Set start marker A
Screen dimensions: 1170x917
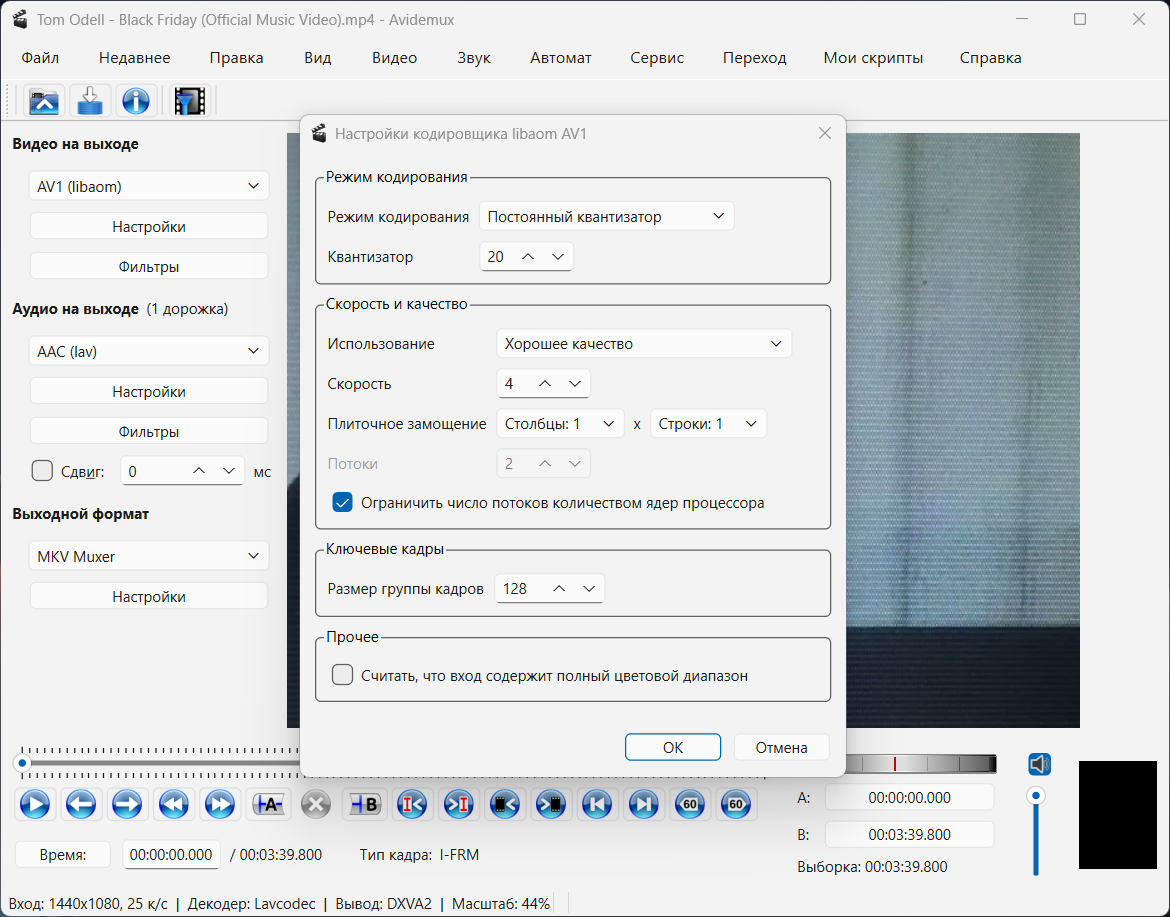point(270,804)
